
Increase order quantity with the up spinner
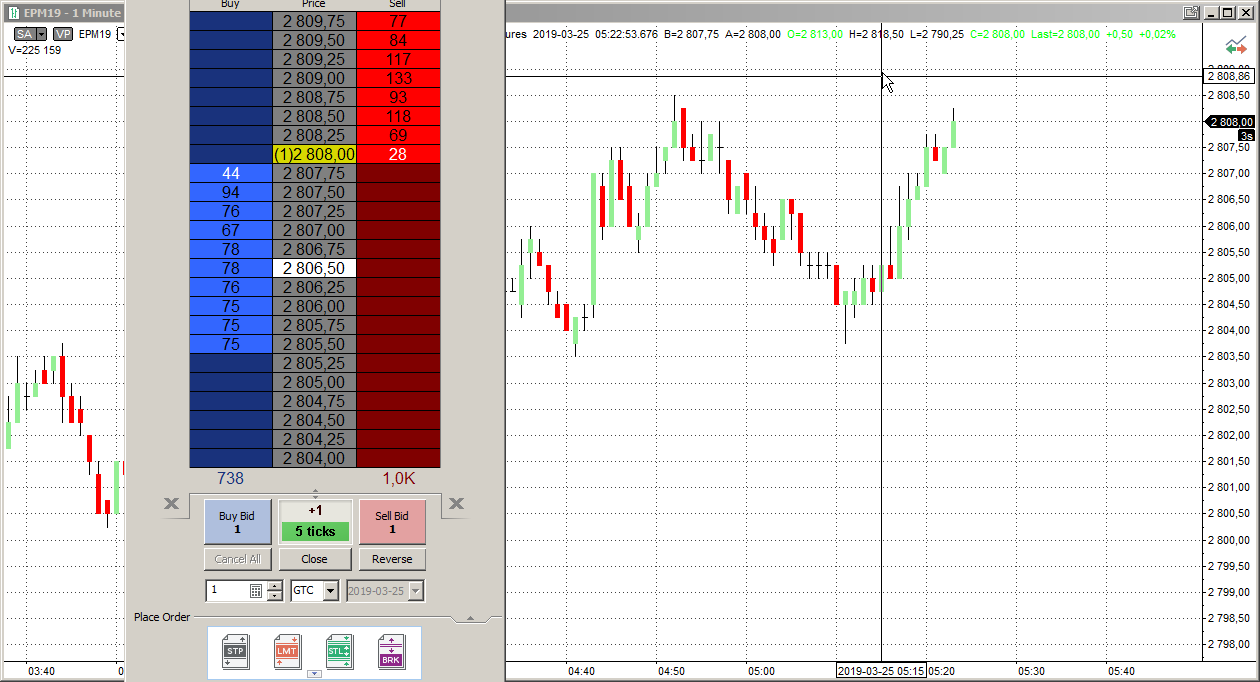[274, 586]
